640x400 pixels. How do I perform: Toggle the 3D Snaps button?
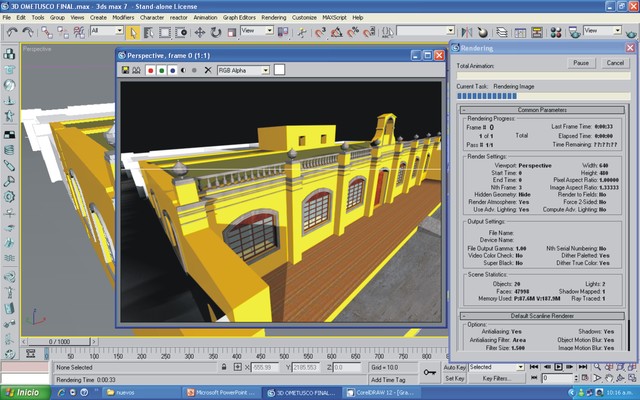320,32
